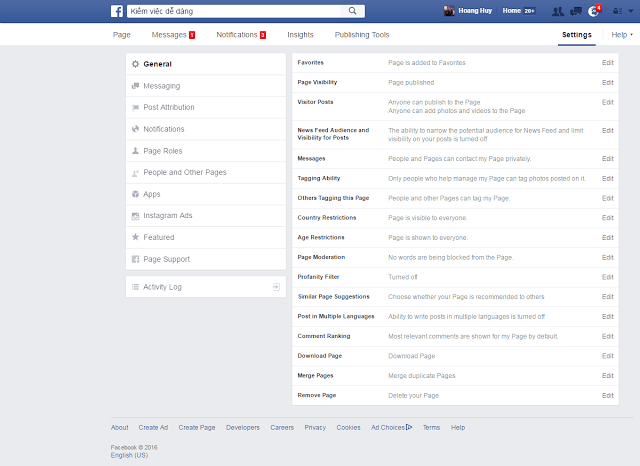This screenshot has height=466, width=640.
Task: Select Page Roles in settings sidebar
Action: pyautogui.click(x=206, y=151)
